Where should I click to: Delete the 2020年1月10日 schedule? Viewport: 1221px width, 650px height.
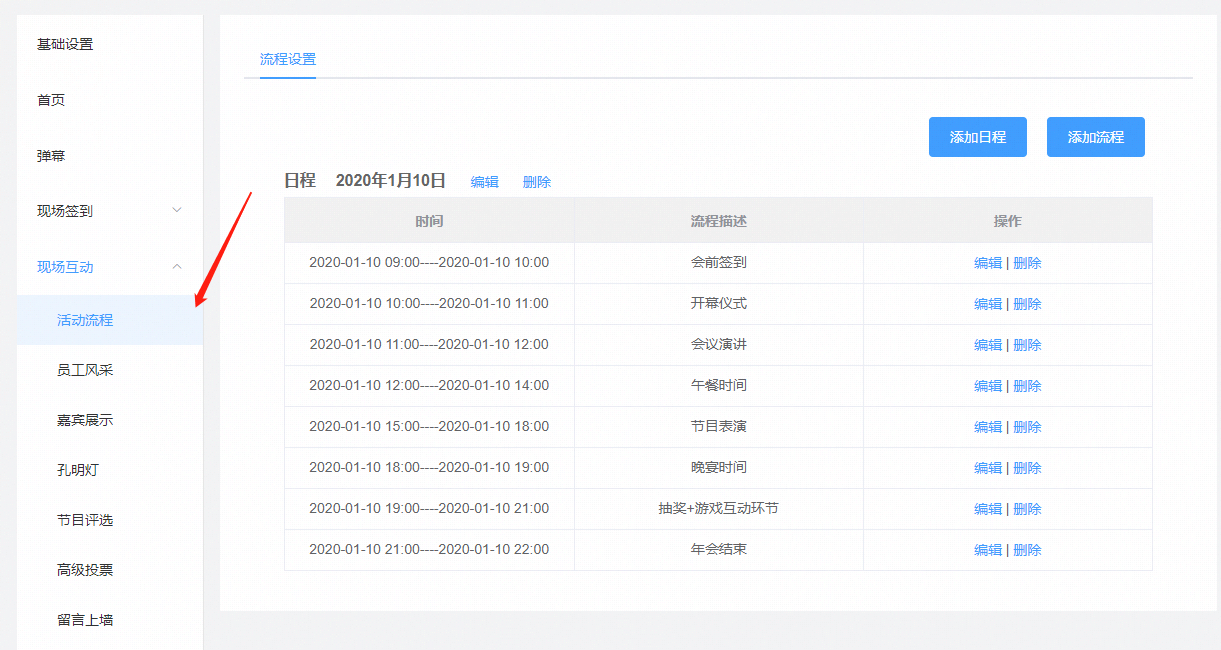click(x=537, y=182)
